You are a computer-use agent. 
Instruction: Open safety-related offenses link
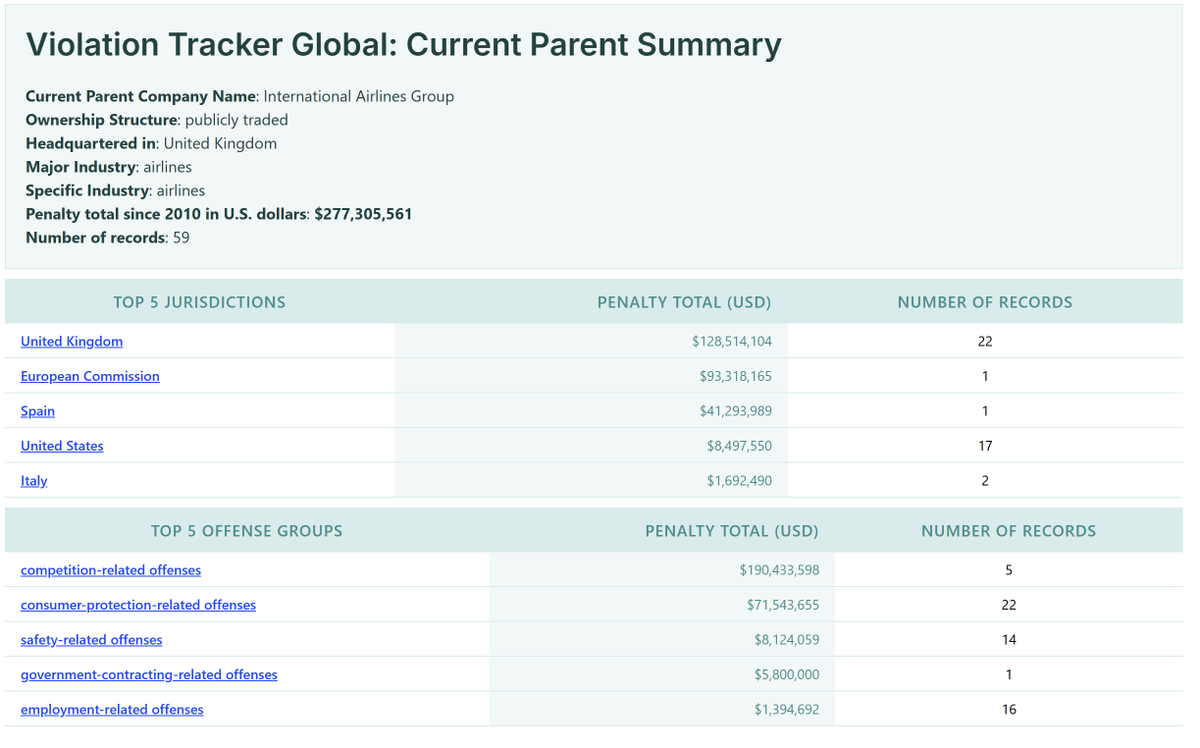pos(91,640)
